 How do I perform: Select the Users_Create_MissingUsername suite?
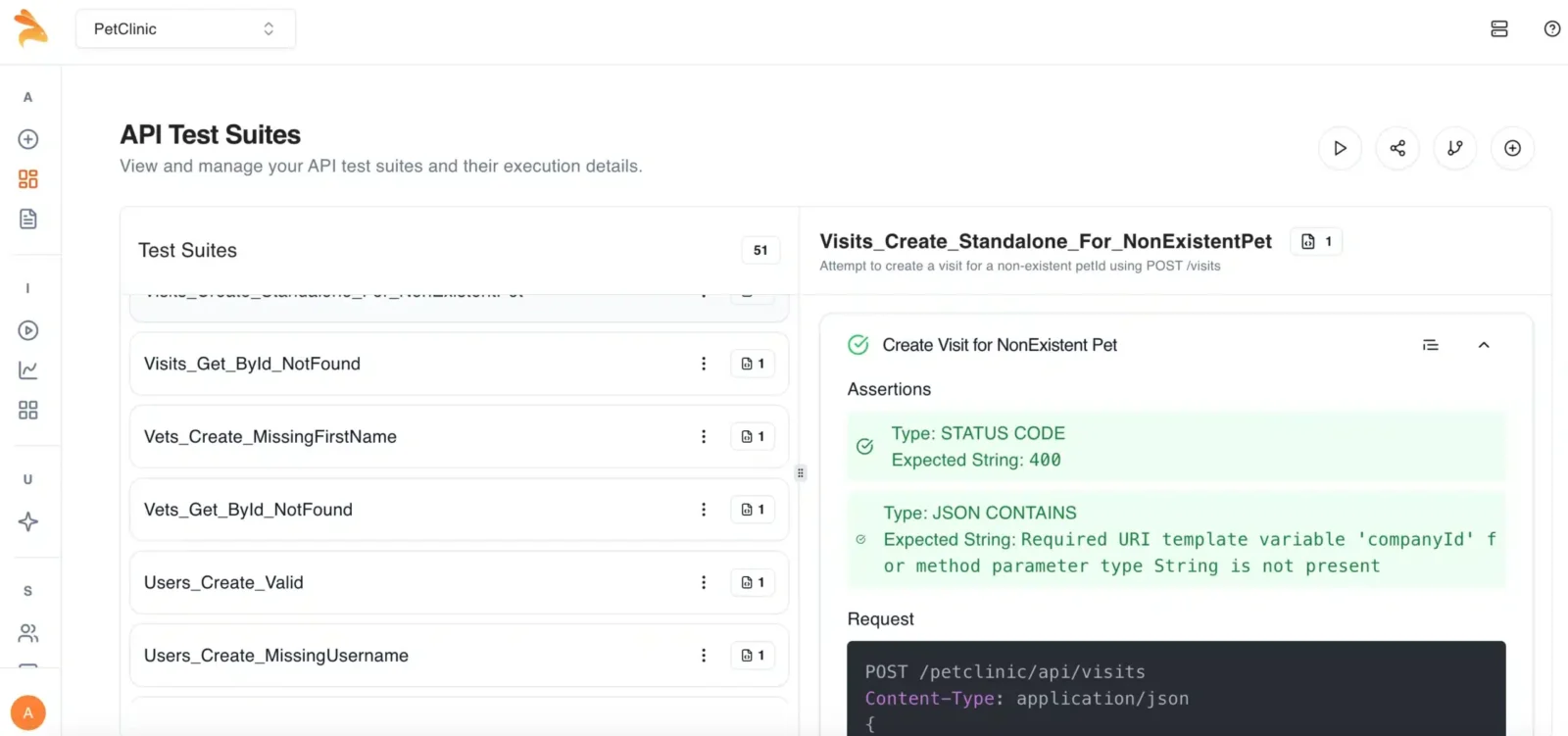[x=459, y=656]
